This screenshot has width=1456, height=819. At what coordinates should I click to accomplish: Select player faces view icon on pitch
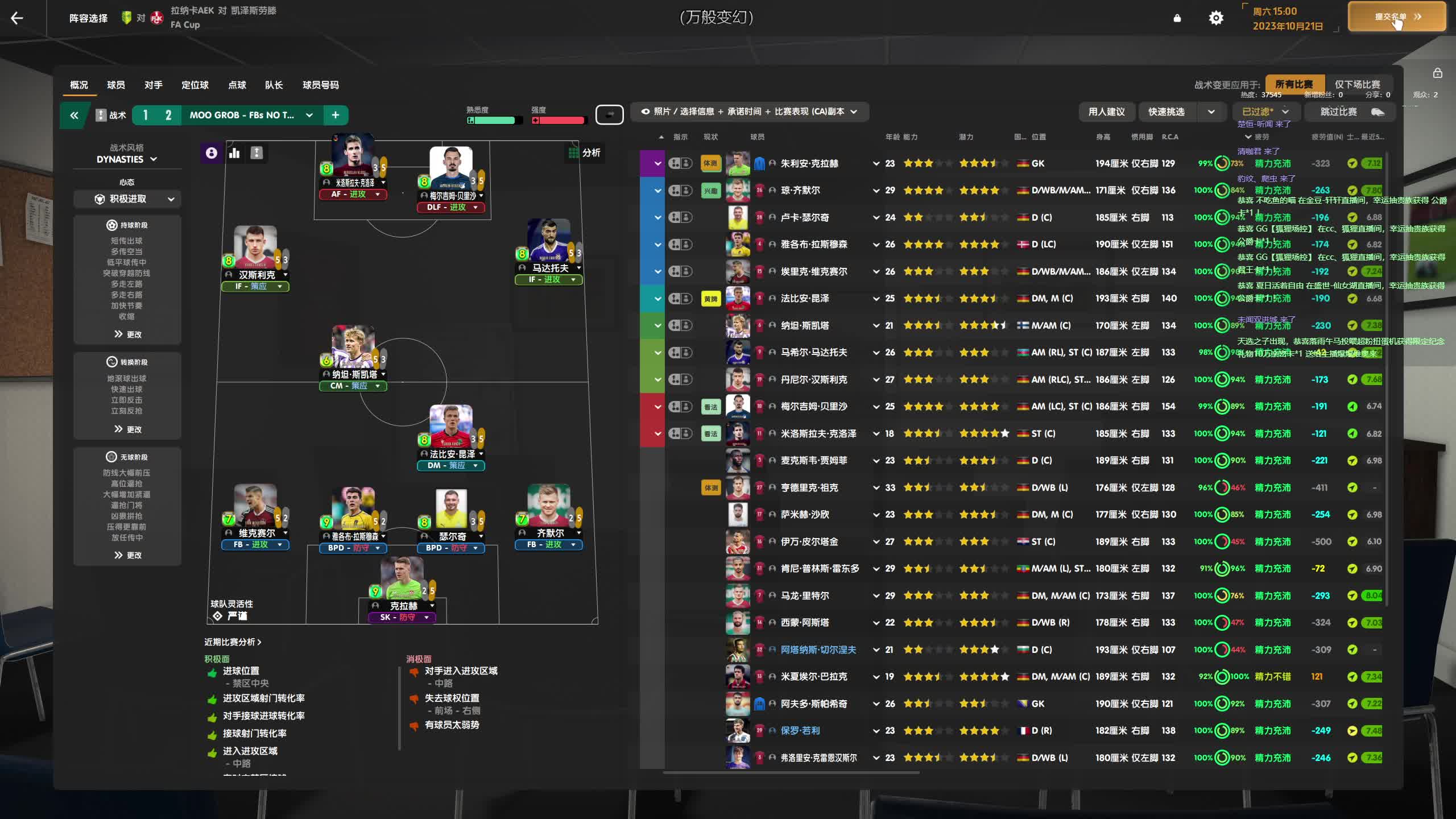point(212,153)
